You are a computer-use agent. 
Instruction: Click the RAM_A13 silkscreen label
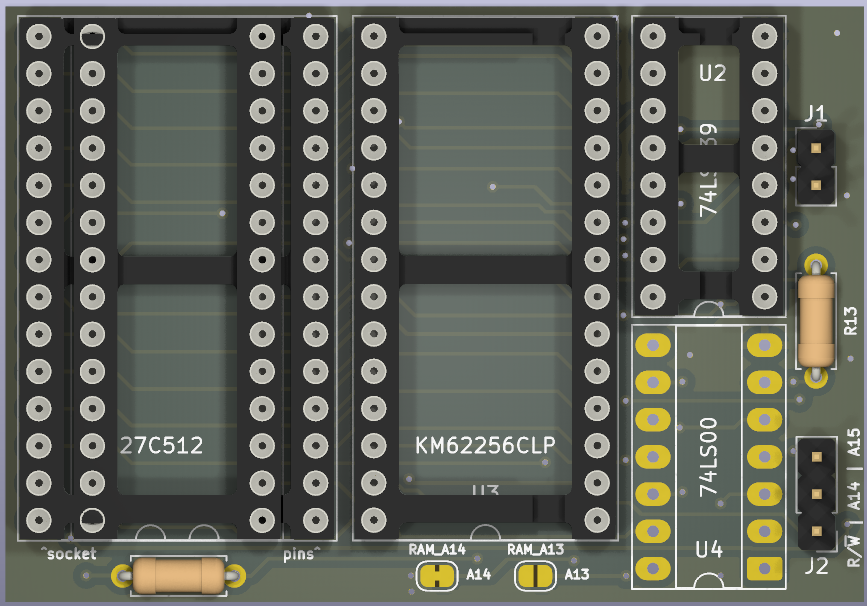tap(535, 550)
